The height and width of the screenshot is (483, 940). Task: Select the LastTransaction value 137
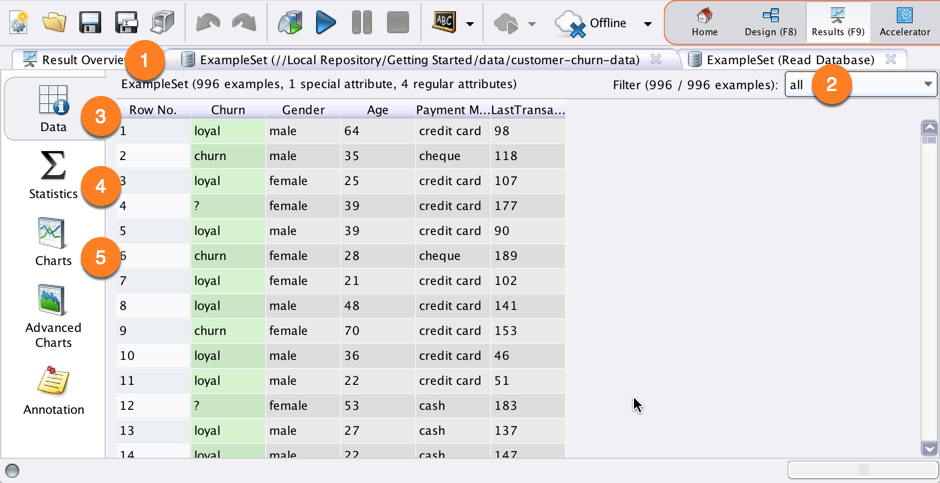pyautogui.click(x=528, y=430)
